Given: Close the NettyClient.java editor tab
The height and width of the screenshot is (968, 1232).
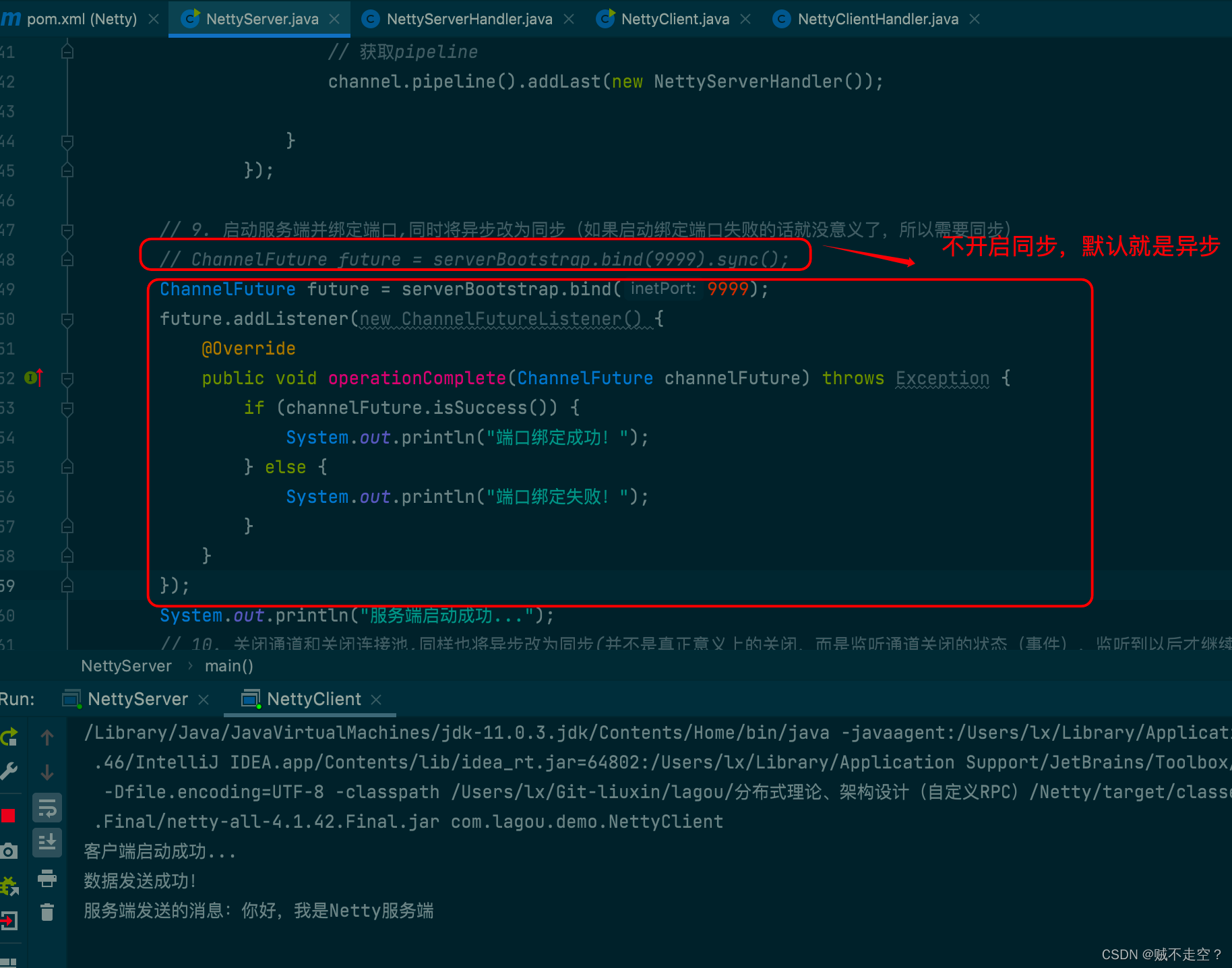Looking at the screenshot, I should (745, 19).
